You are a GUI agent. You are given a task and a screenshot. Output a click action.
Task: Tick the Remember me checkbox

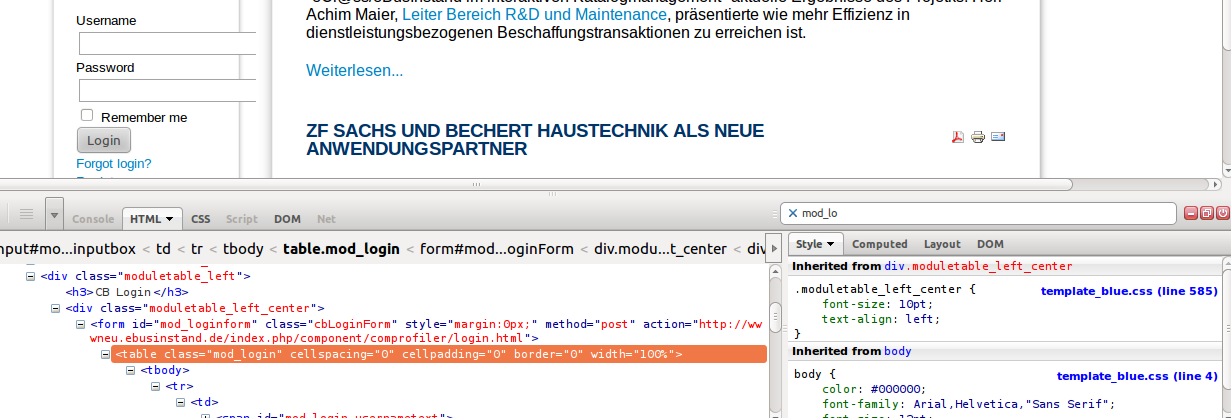(x=86, y=116)
